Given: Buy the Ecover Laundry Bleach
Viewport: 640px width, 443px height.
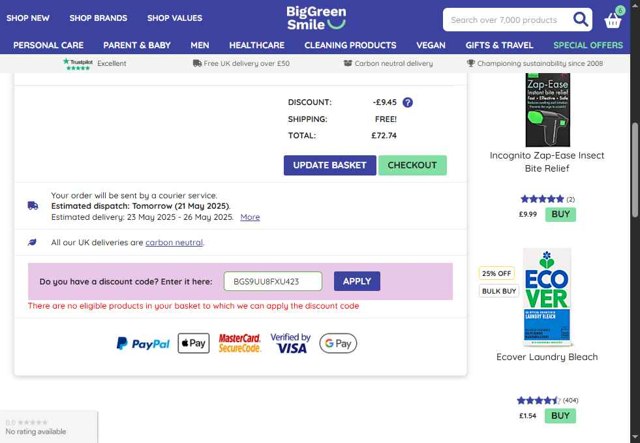Looking at the screenshot, I should (560, 416).
